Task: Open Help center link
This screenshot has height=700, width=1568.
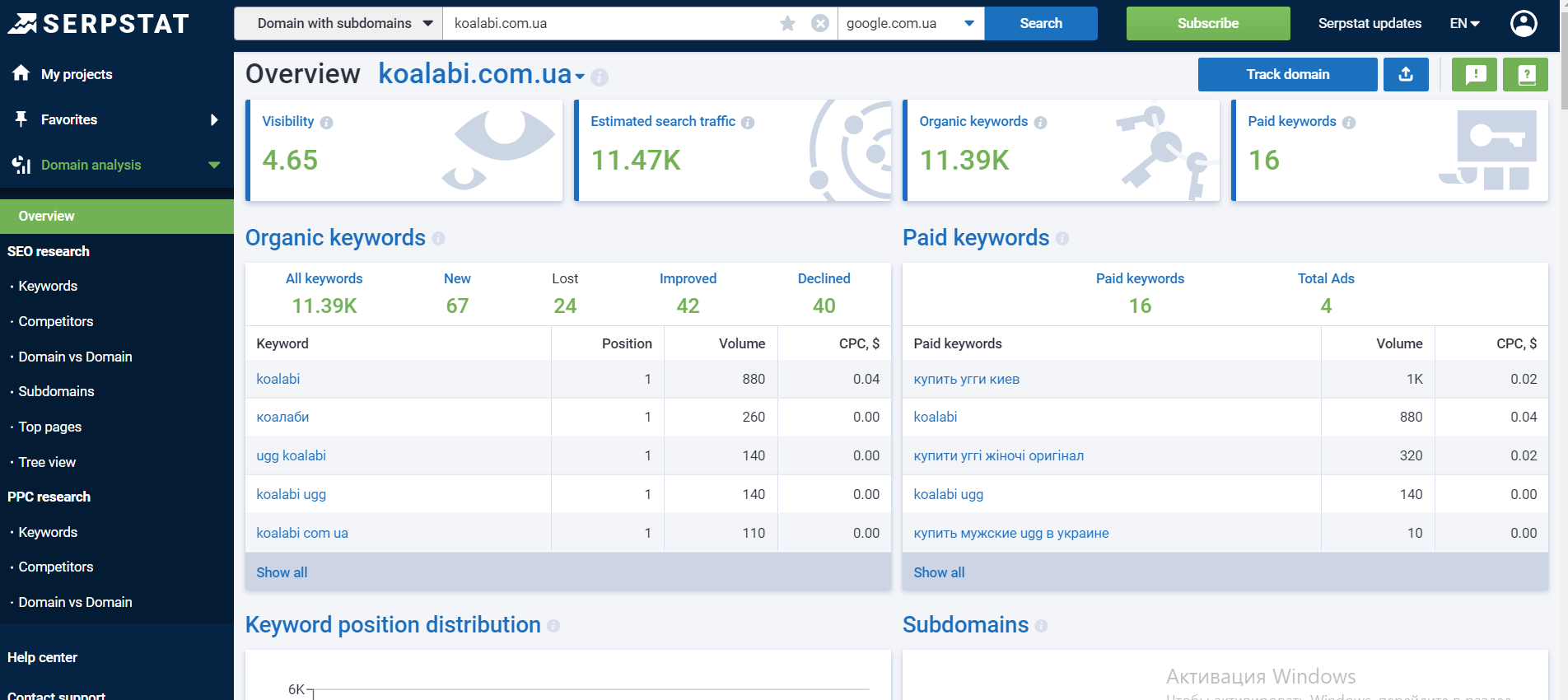Action: pyautogui.click(x=42, y=657)
